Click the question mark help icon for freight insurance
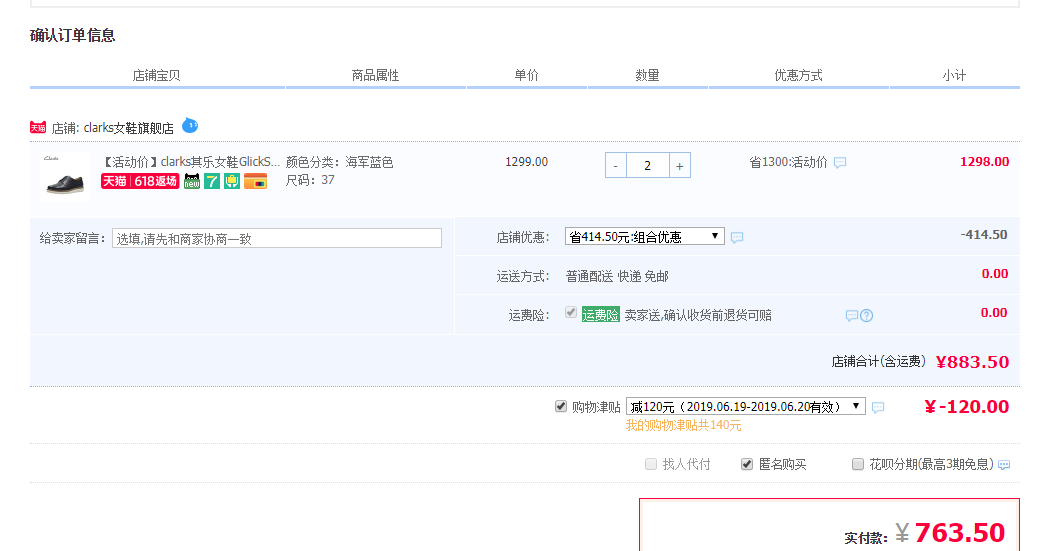The height and width of the screenshot is (551, 1050). pyautogui.click(x=867, y=315)
